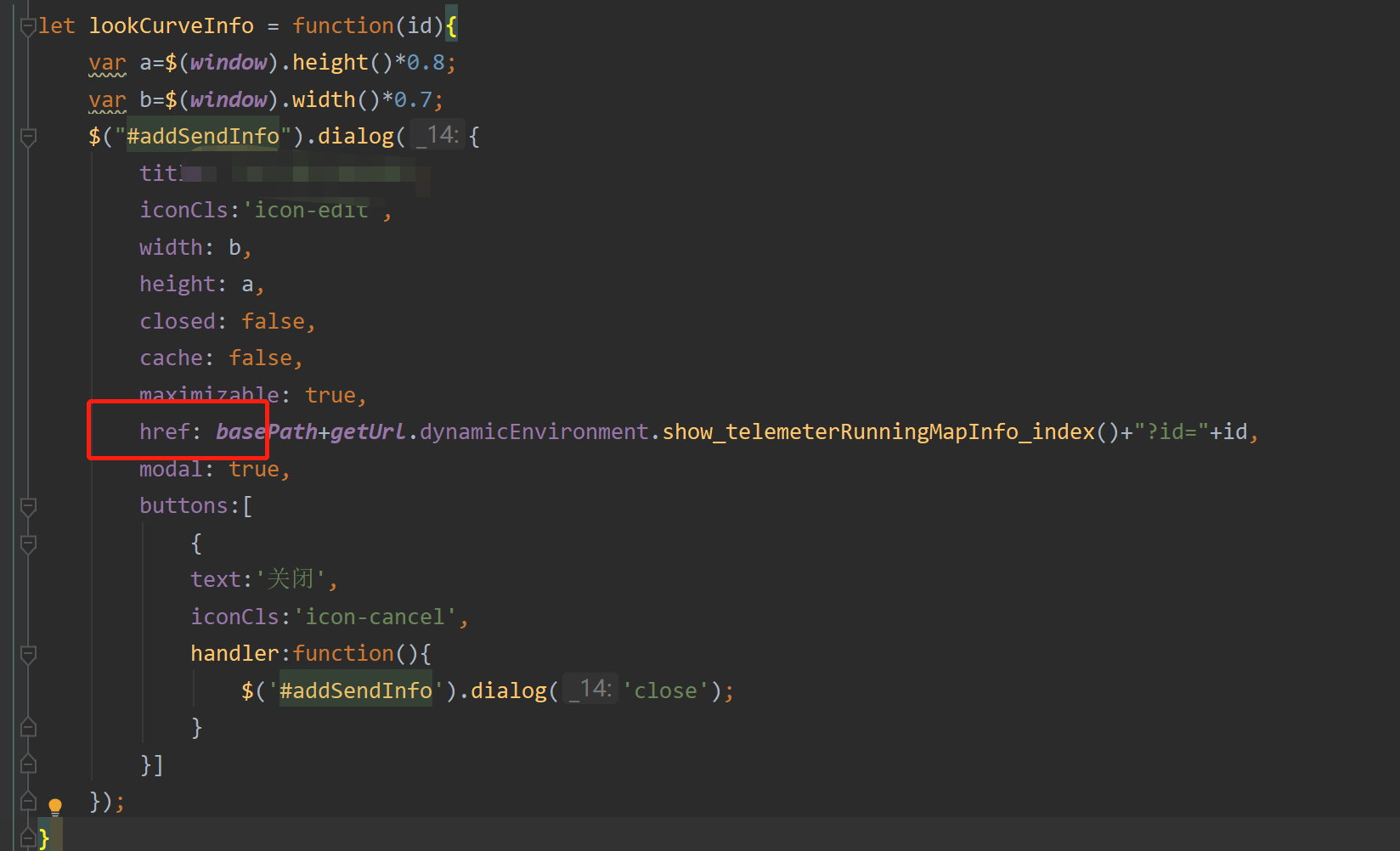This screenshot has width=1400, height=851.
Task: Click the basePath variable
Action: [x=267, y=431]
